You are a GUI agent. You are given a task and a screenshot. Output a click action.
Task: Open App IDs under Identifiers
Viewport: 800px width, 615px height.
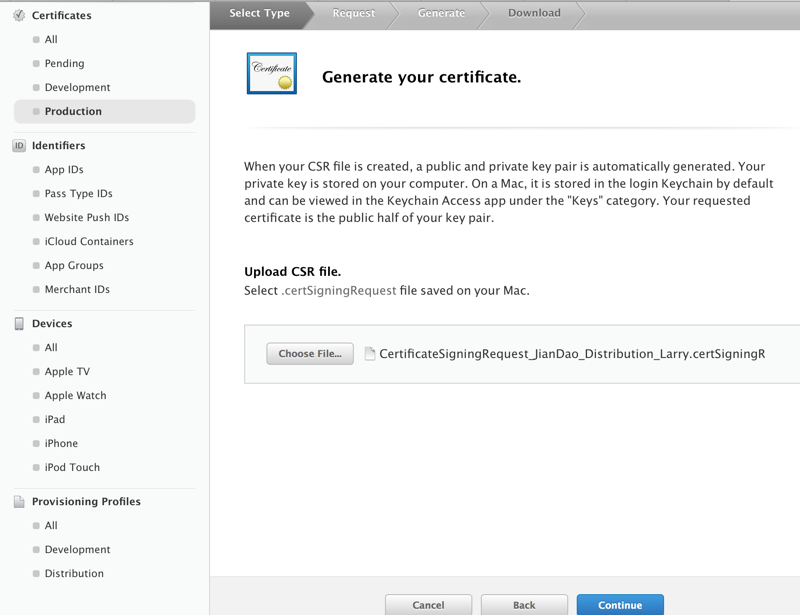64,170
